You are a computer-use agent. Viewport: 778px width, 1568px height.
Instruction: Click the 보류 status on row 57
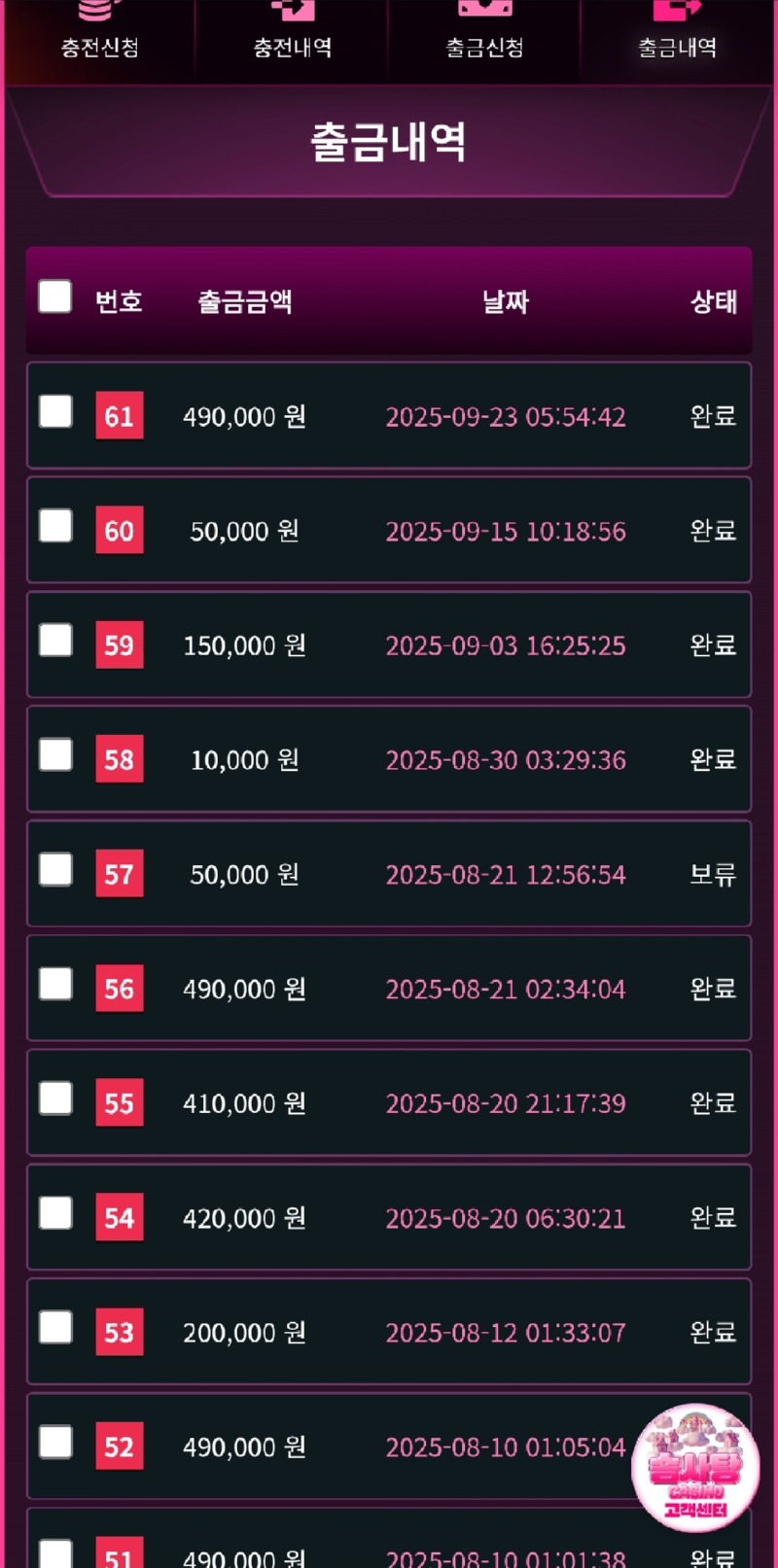pos(713,874)
